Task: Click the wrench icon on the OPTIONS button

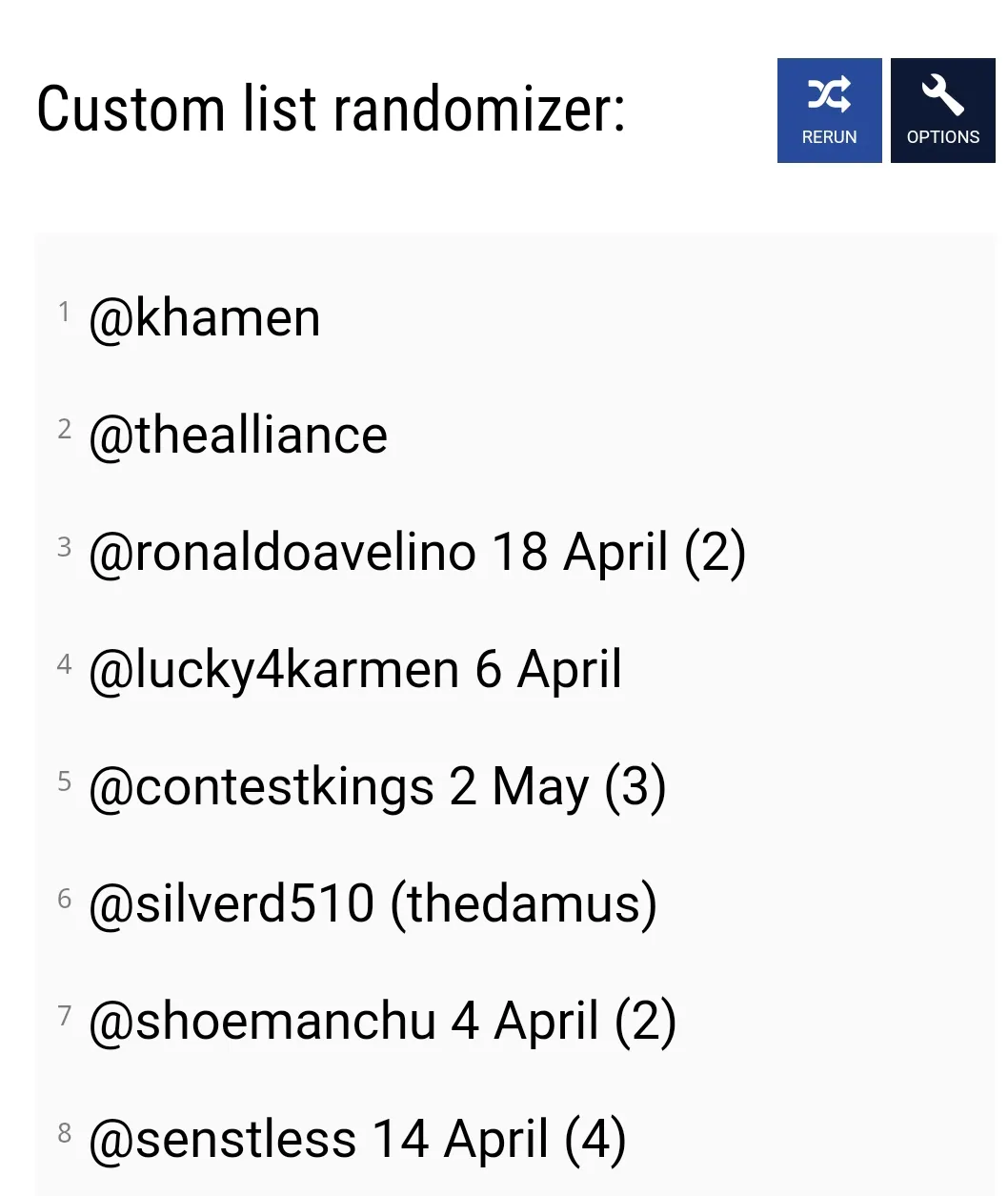Action: click(x=942, y=94)
